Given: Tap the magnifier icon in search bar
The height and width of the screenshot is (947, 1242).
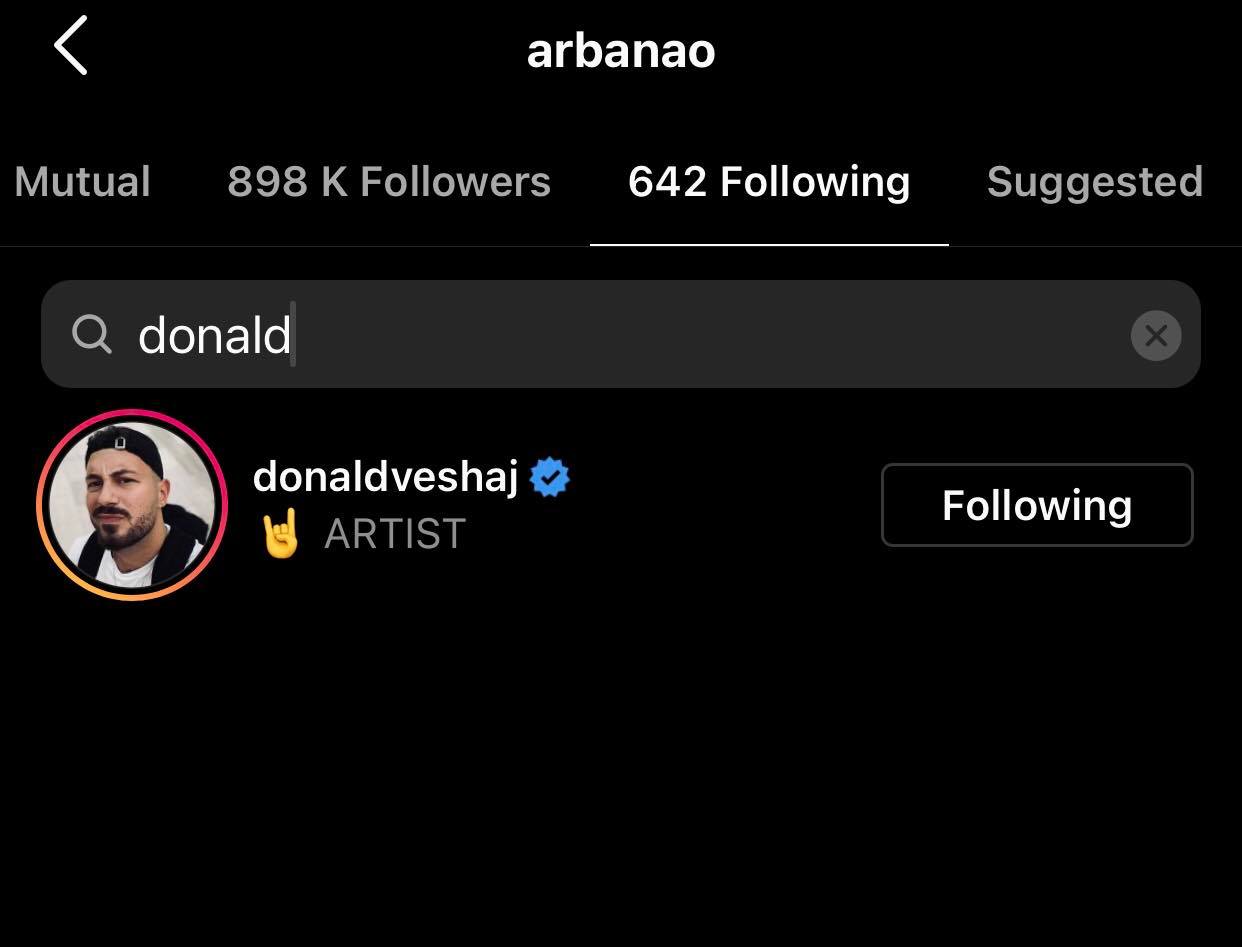Looking at the screenshot, I should coord(92,334).
